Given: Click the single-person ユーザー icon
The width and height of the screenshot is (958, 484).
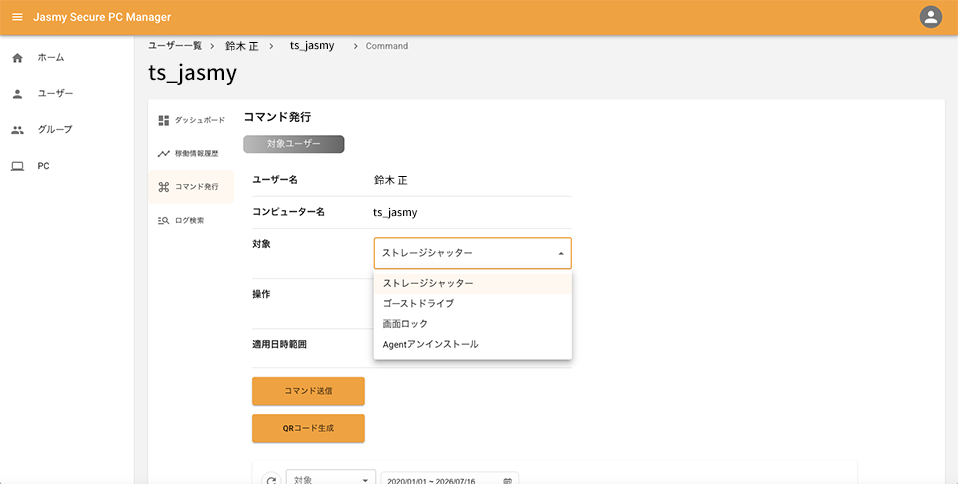Looking at the screenshot, I should pyautogui.click(x=17, y=94).
